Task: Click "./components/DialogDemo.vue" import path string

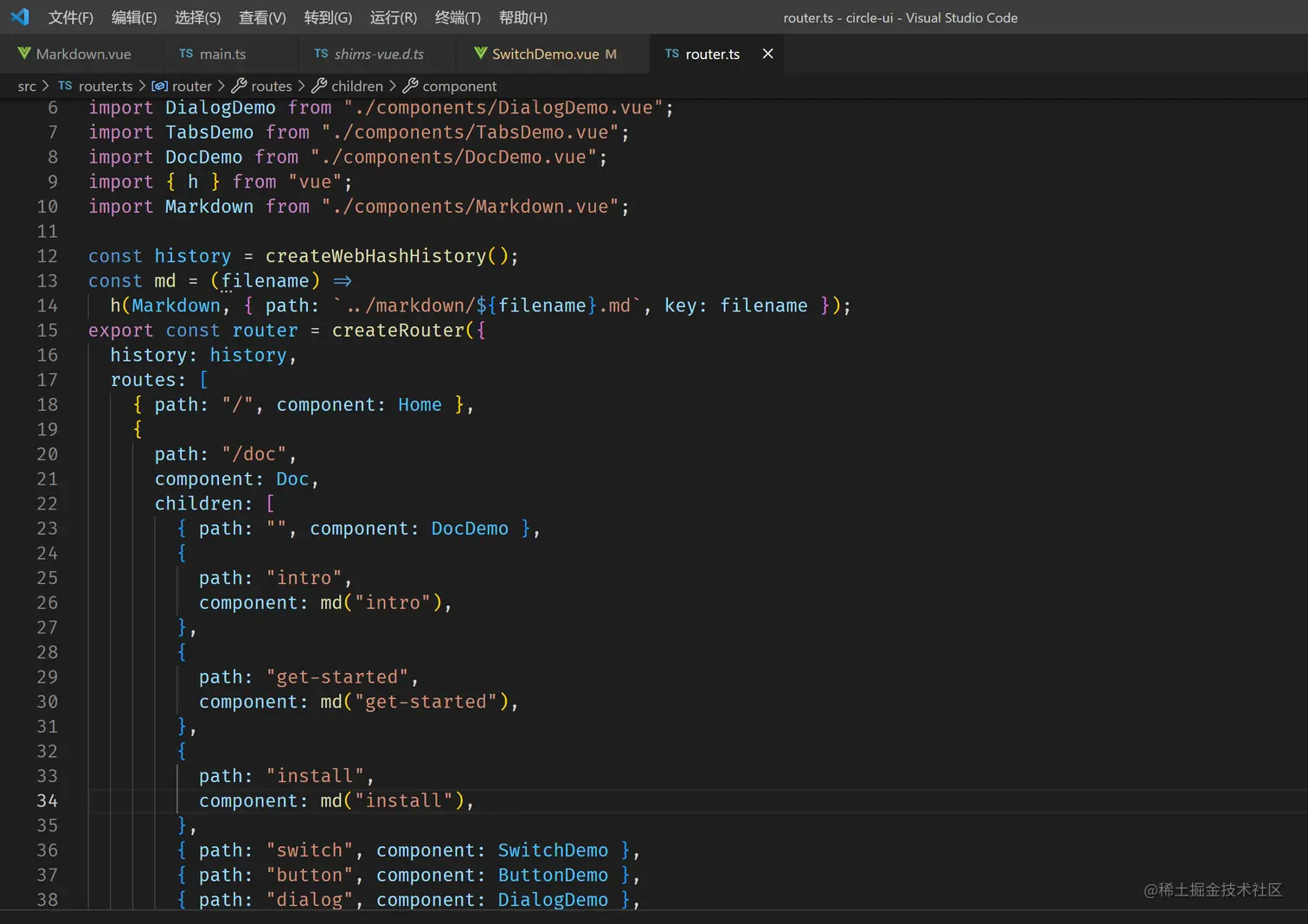Action: click(x=504, y=107)
